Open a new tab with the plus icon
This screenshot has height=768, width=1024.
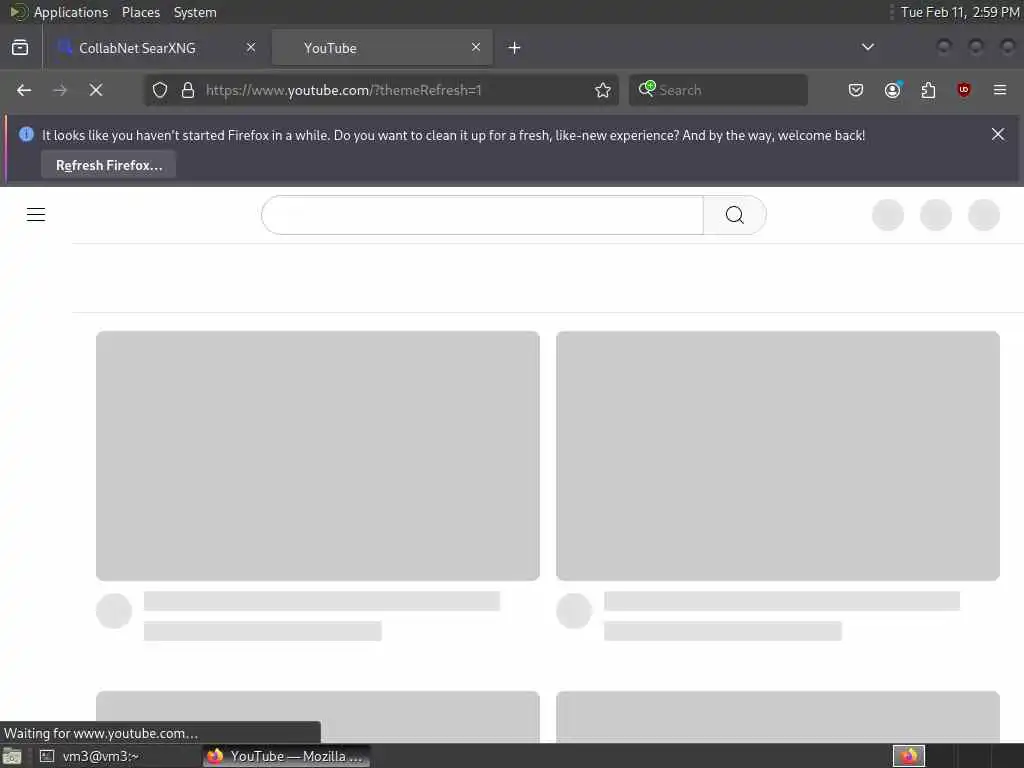point(515,48)
